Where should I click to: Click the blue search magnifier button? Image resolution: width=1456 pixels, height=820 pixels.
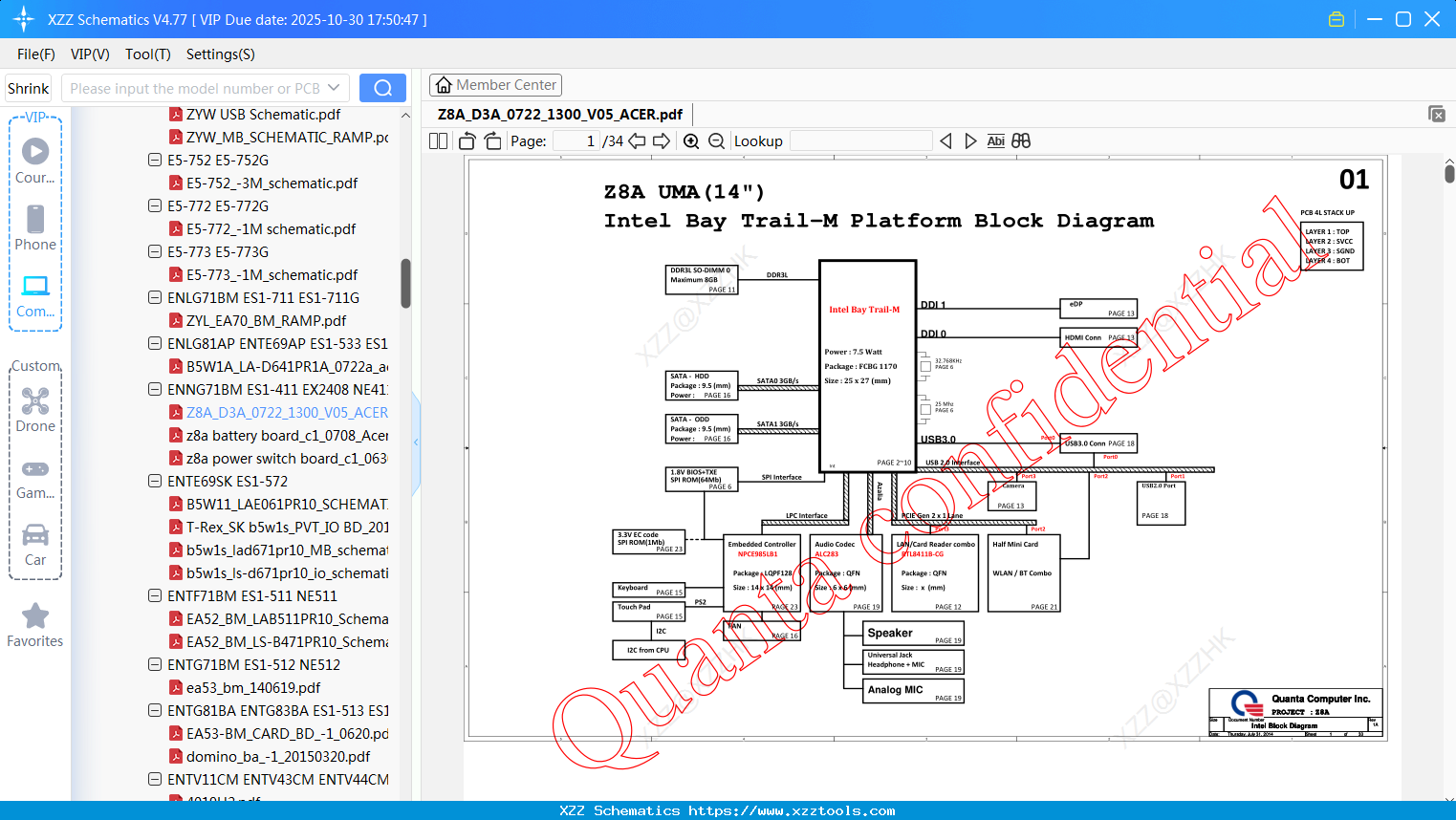click(382, 88)
